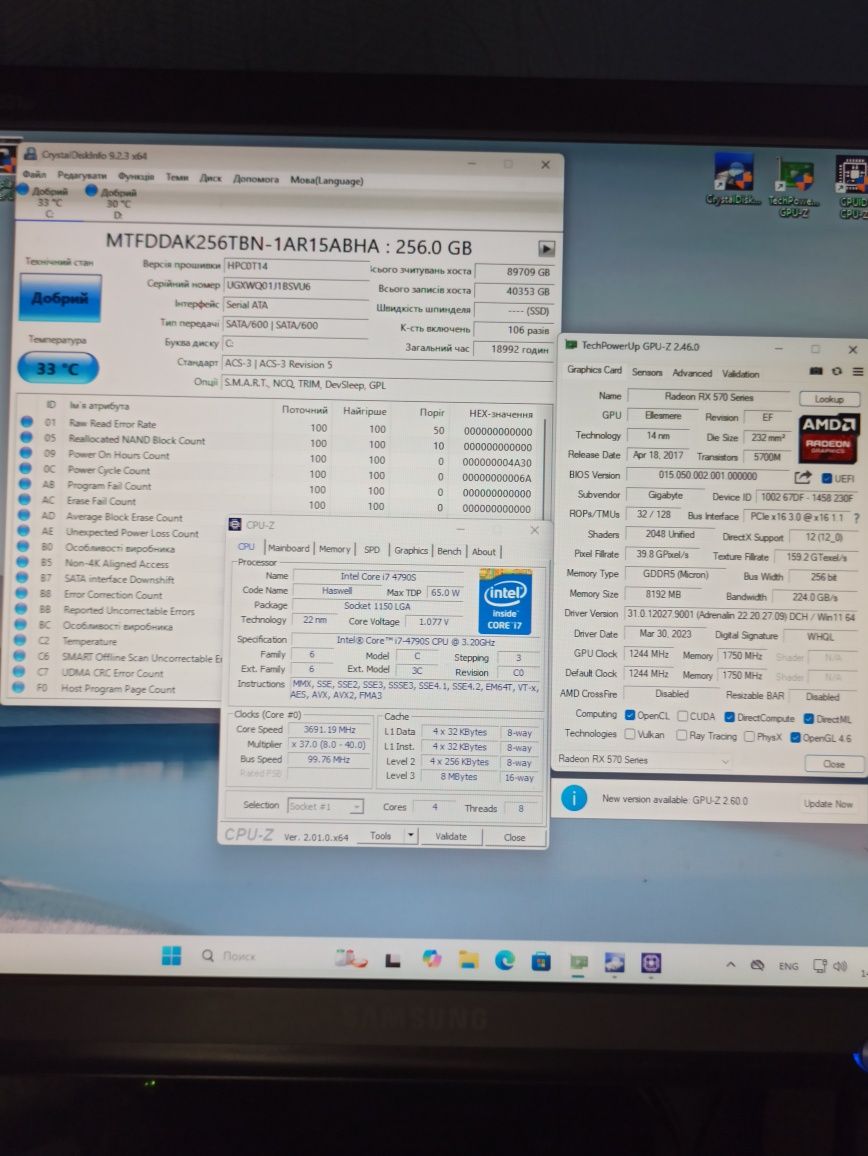Click the Добрий health status button

point(60,298)
